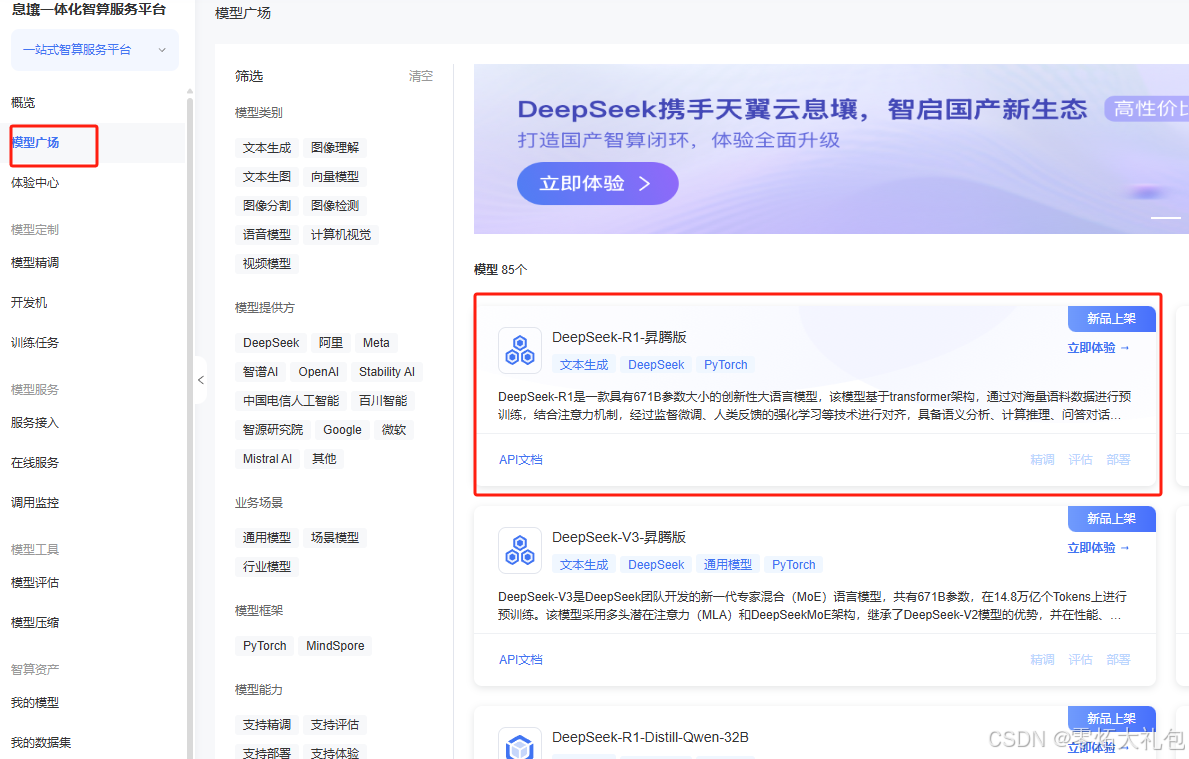Filter by 文本生图 model category
Viewport: 1189px width, 759px height.
pos(267,177)
